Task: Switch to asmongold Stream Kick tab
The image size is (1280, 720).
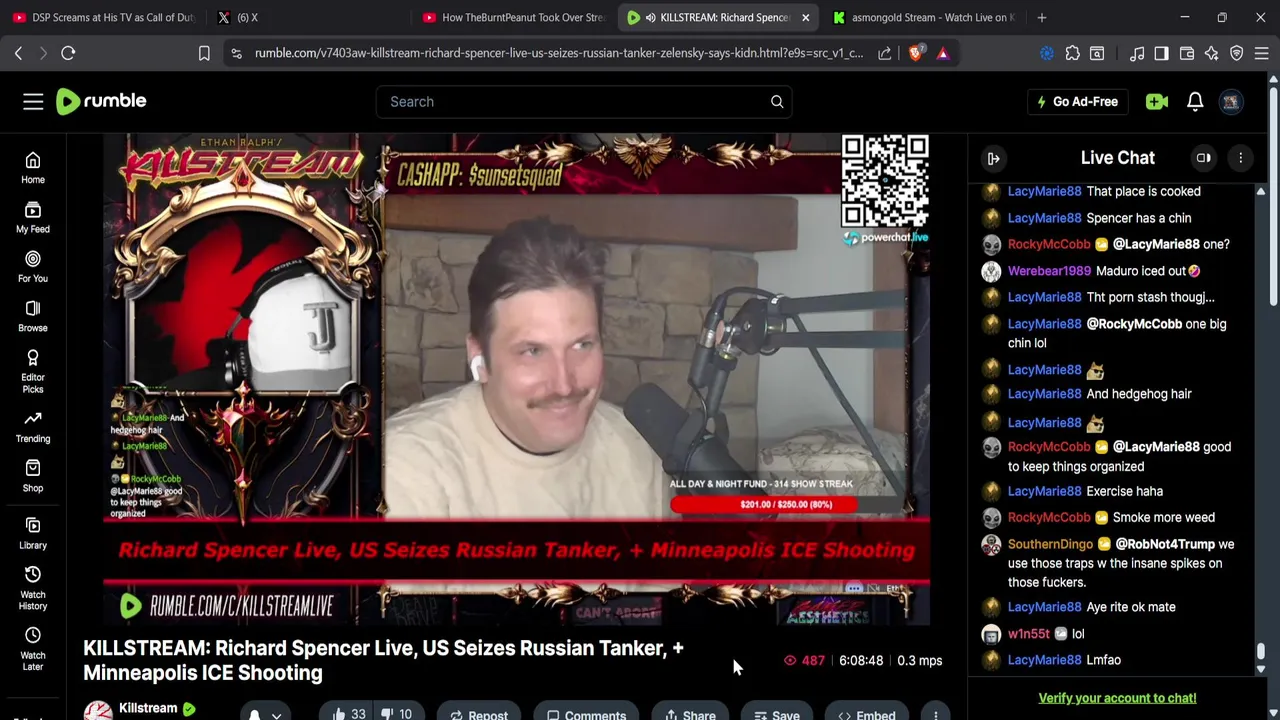Action: [923, 17]
